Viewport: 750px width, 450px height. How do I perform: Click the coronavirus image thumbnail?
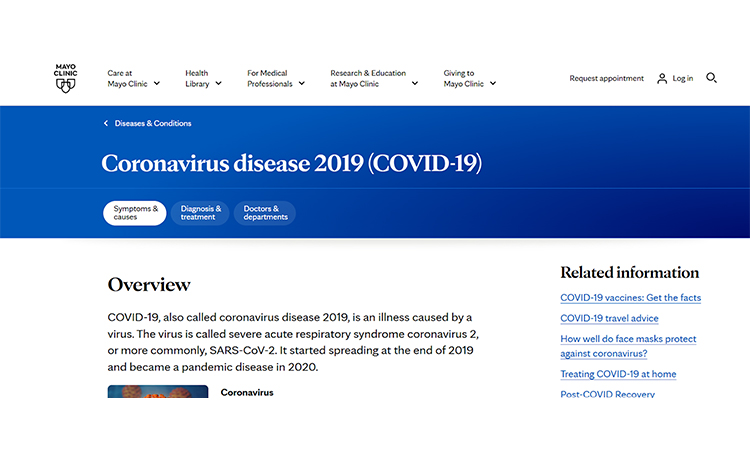(158, 392)
